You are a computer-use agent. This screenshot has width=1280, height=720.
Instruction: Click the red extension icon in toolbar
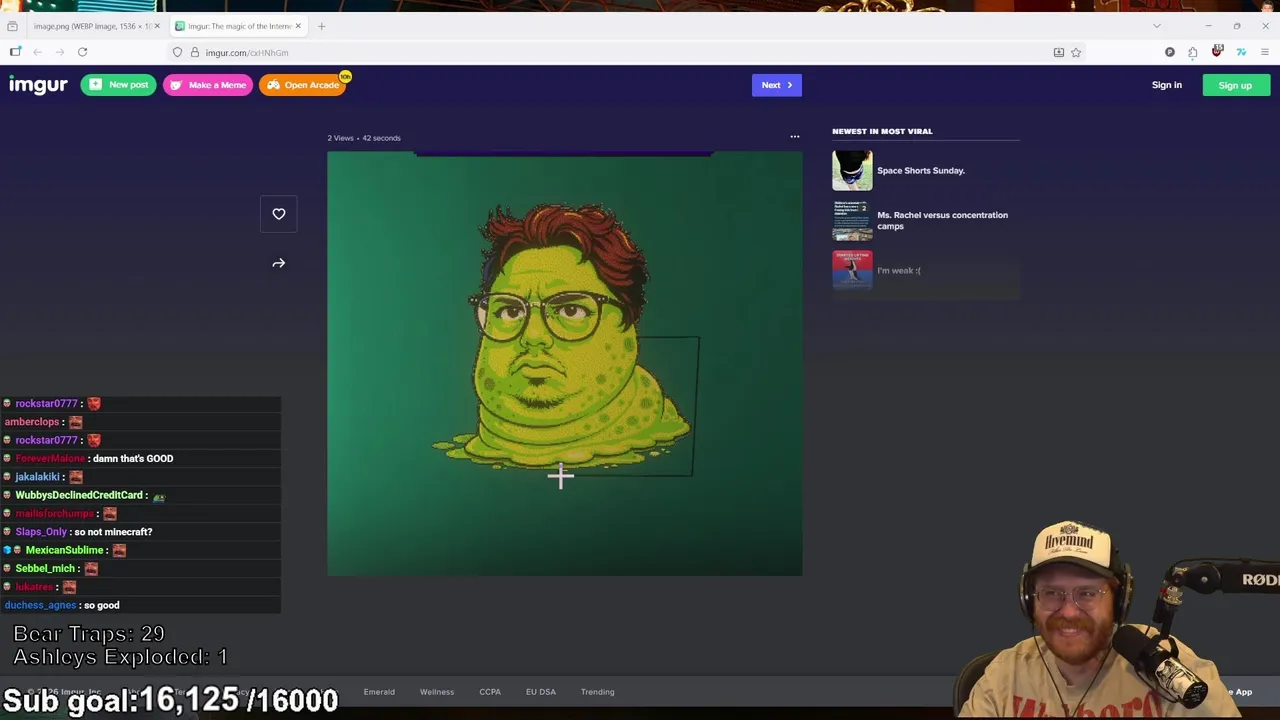click(x=1217, y=51)
